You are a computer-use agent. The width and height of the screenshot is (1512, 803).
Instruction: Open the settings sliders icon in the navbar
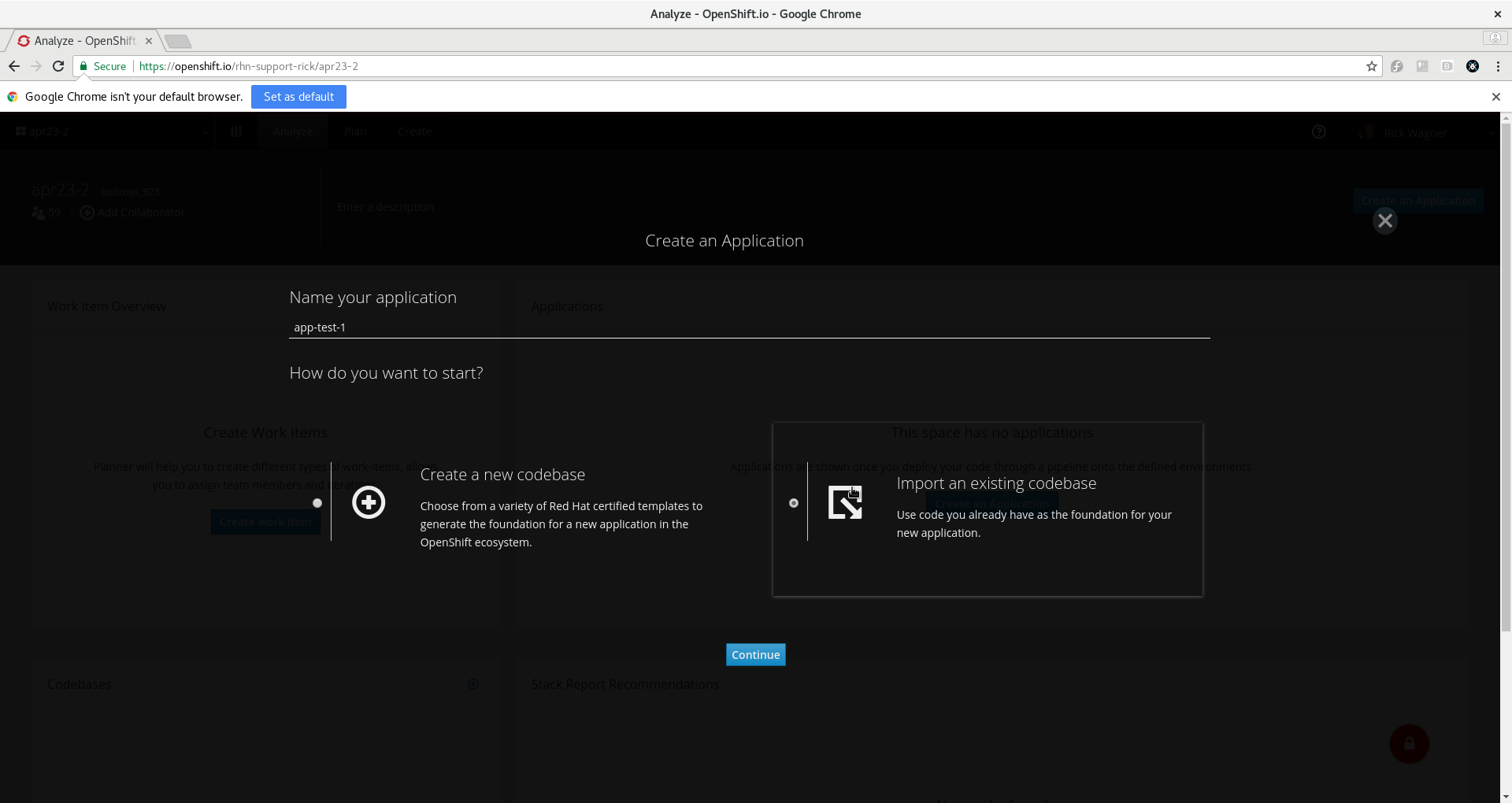pos(235,131)
